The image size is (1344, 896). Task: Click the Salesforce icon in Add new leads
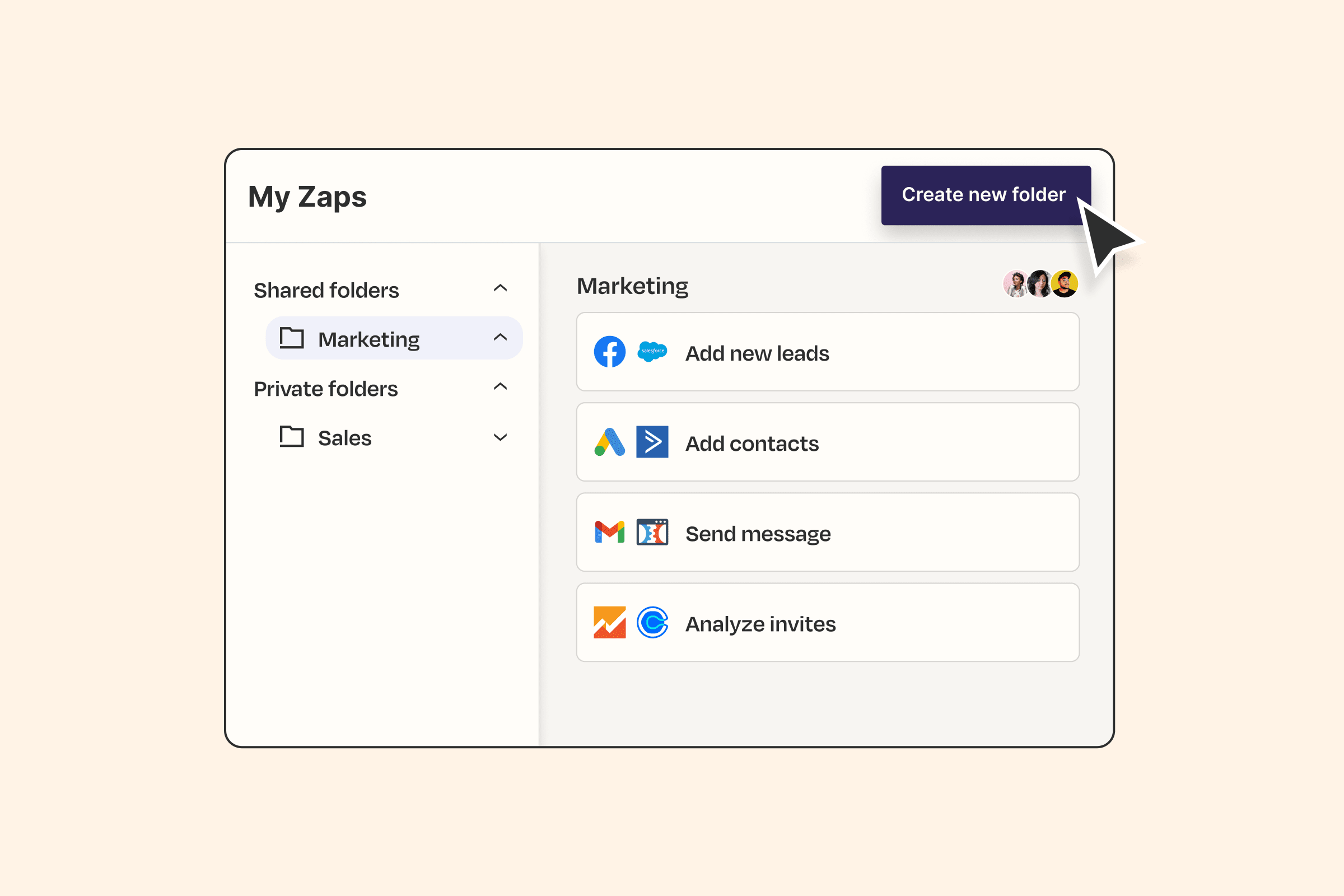[x=651, y=353]
